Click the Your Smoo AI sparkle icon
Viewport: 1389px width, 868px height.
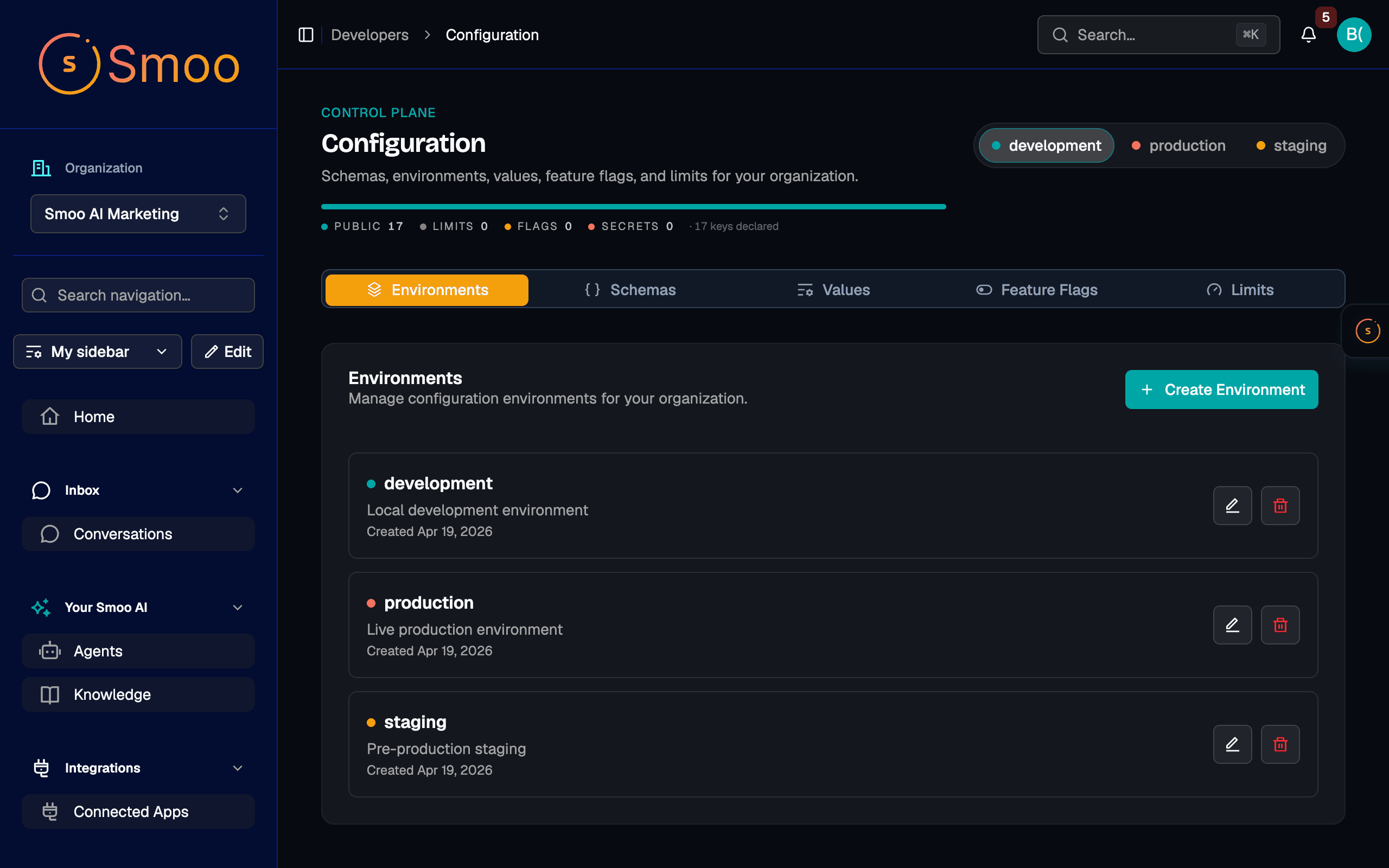tap(41, 608)
